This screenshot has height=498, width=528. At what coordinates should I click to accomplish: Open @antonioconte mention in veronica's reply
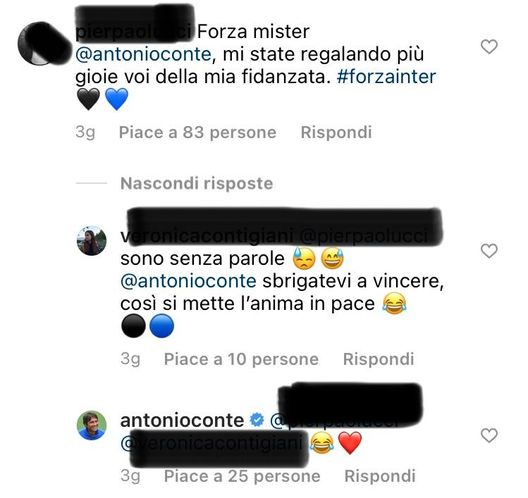[x=188, y=281]
